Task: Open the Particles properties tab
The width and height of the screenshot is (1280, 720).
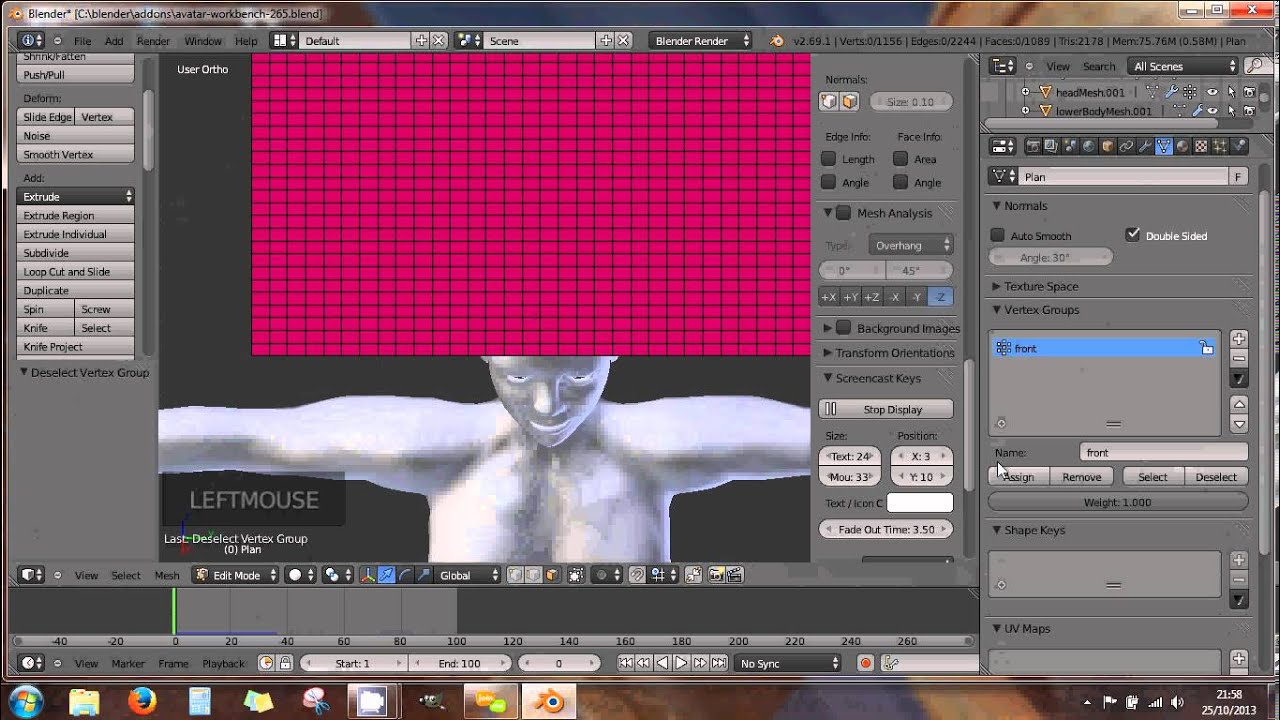Action: (x=1220, y=146)
